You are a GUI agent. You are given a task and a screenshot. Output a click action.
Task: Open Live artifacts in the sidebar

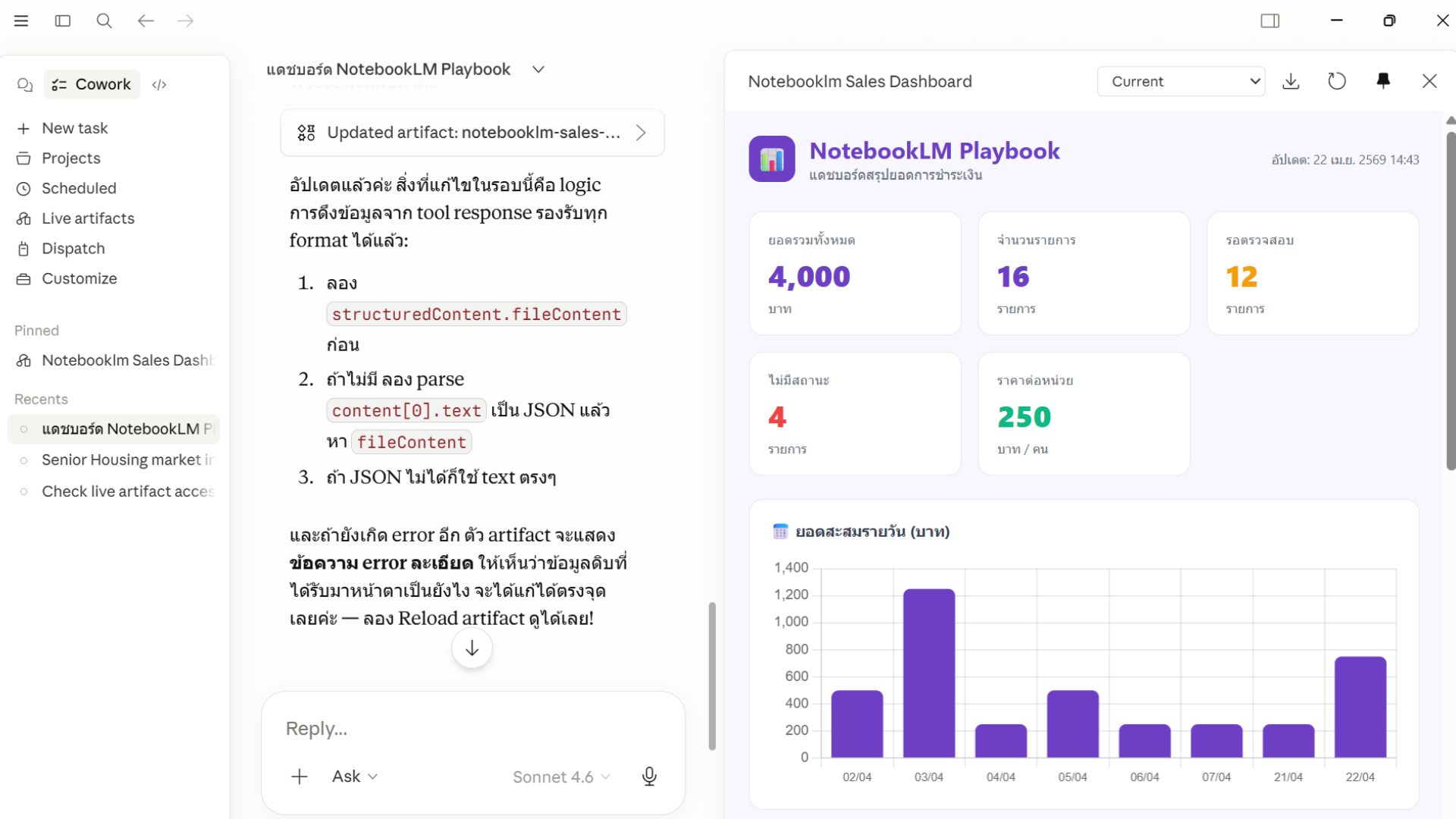88,218
